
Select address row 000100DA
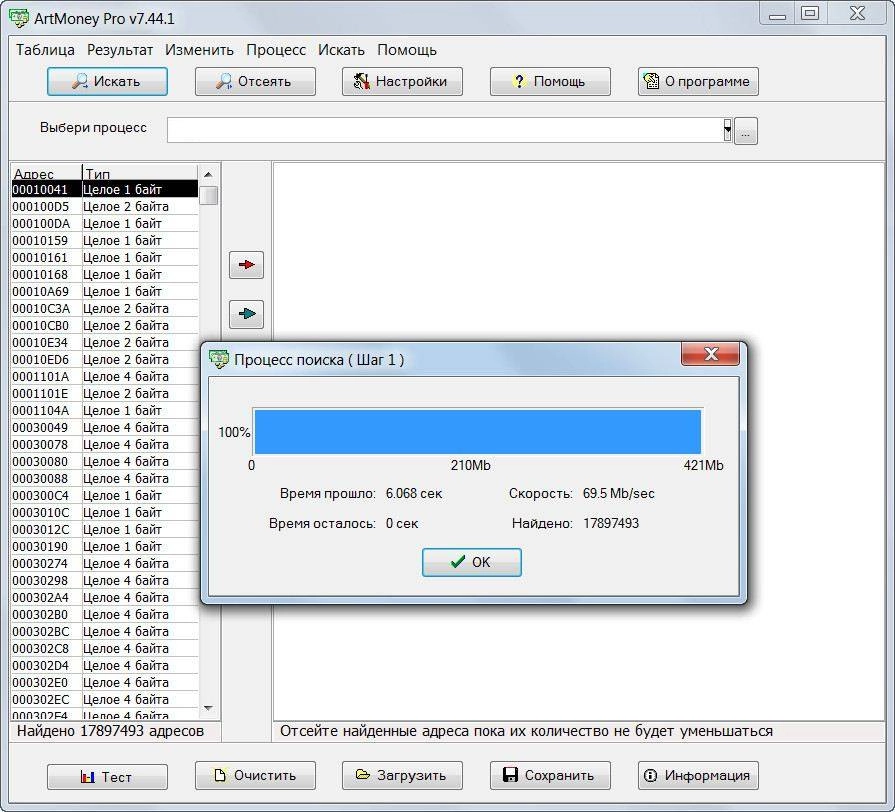coord(105,224)
